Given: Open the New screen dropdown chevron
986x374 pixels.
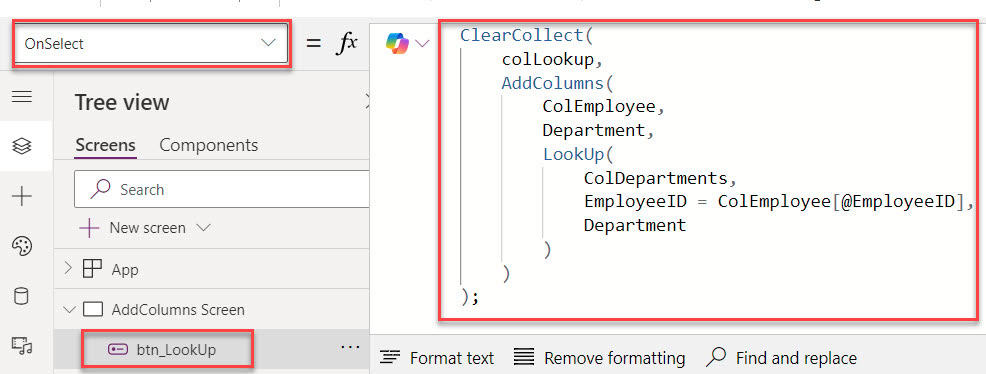Looking at the screenshot, I should coord(203,228).
